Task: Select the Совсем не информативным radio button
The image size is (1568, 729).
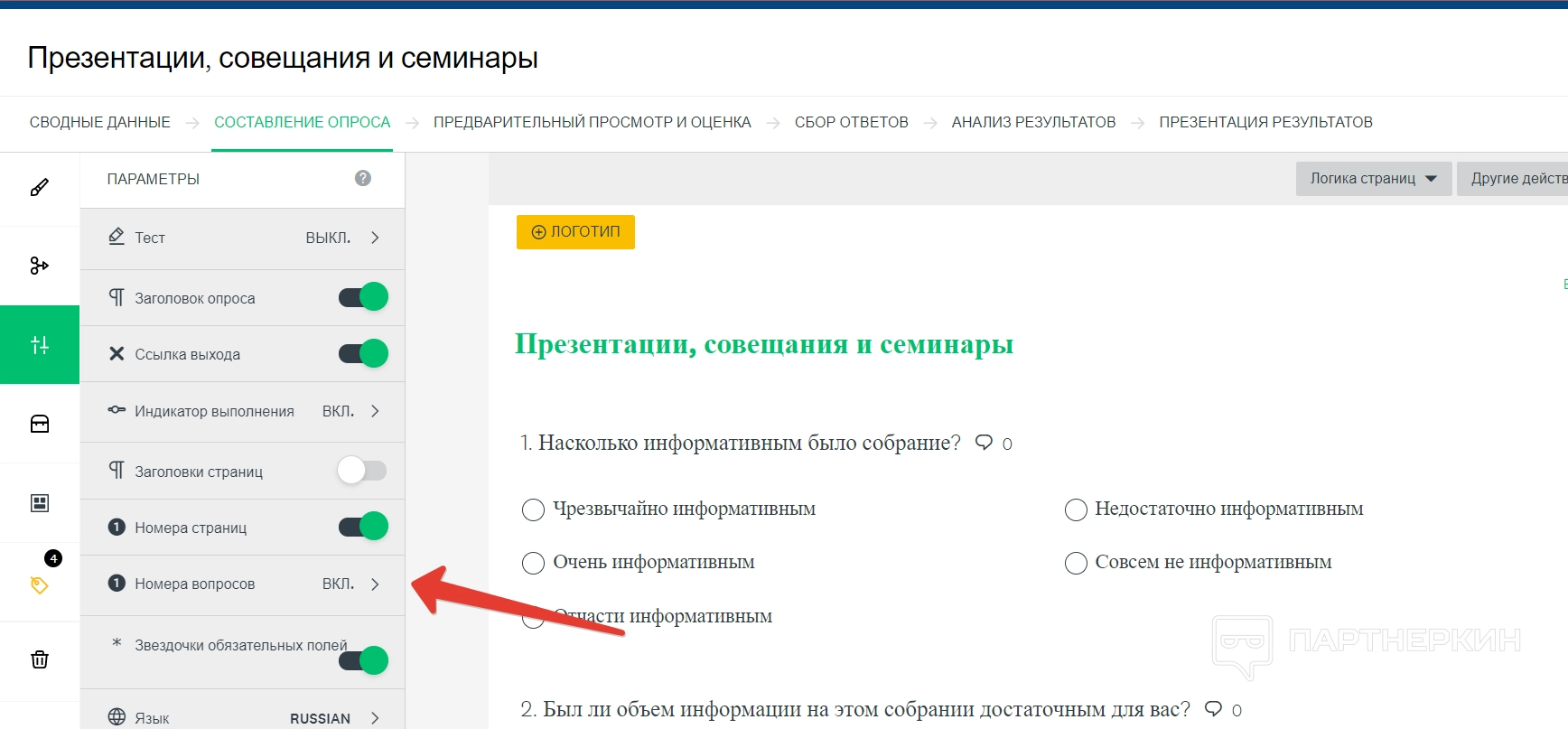Action: pyautogui.click(x=1076, y=563)
